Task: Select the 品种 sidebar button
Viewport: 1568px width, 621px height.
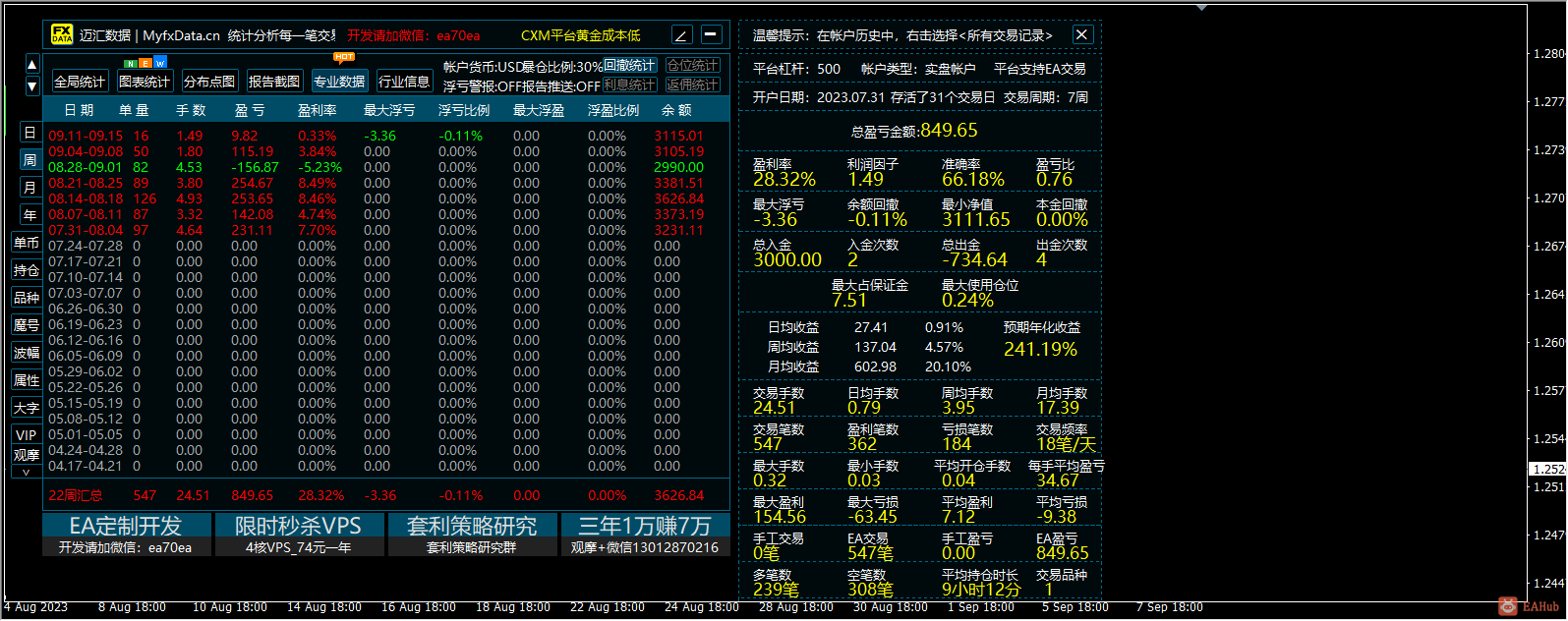Action: click(x=27, y=298)
